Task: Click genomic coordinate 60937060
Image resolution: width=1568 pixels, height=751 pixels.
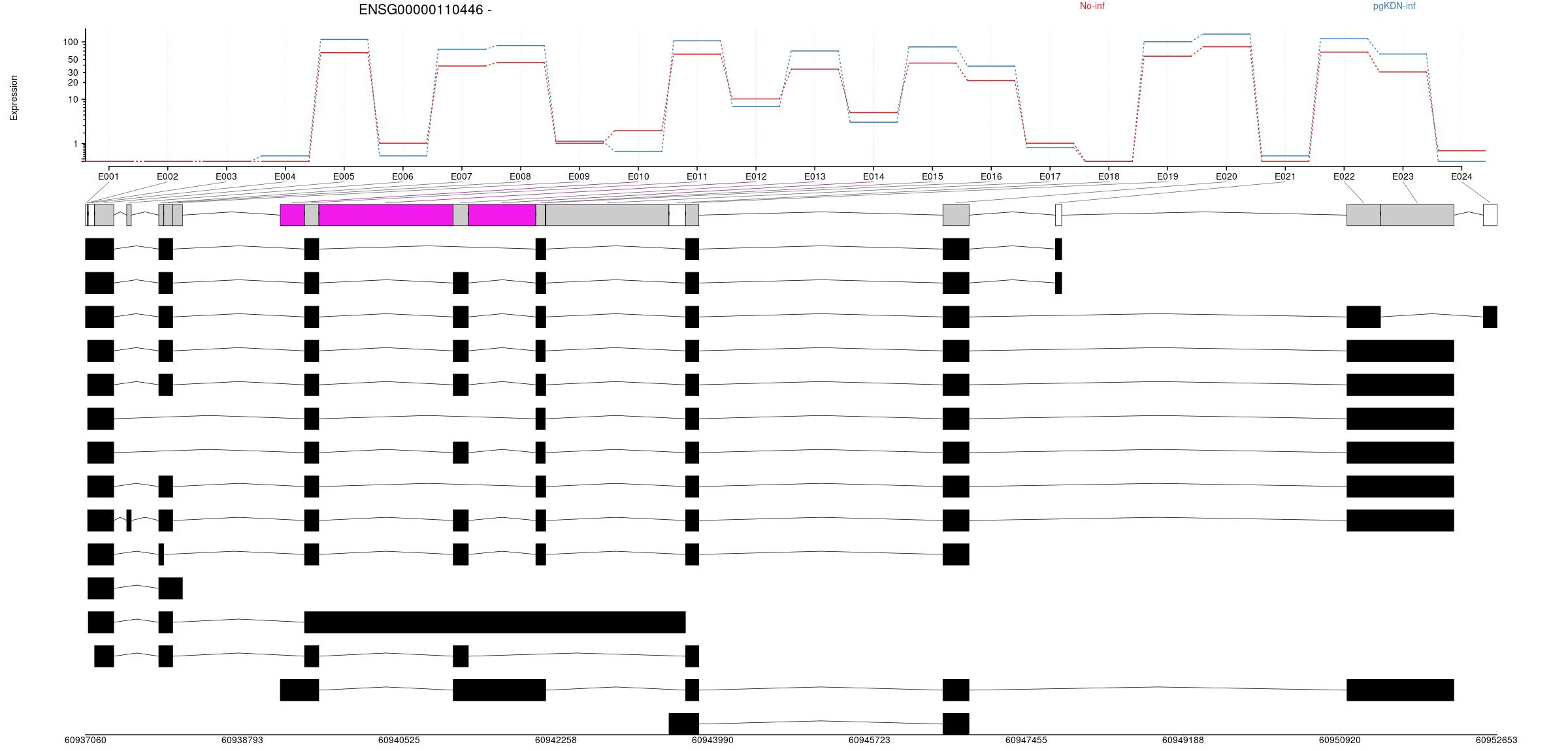Action: point(86,740)
